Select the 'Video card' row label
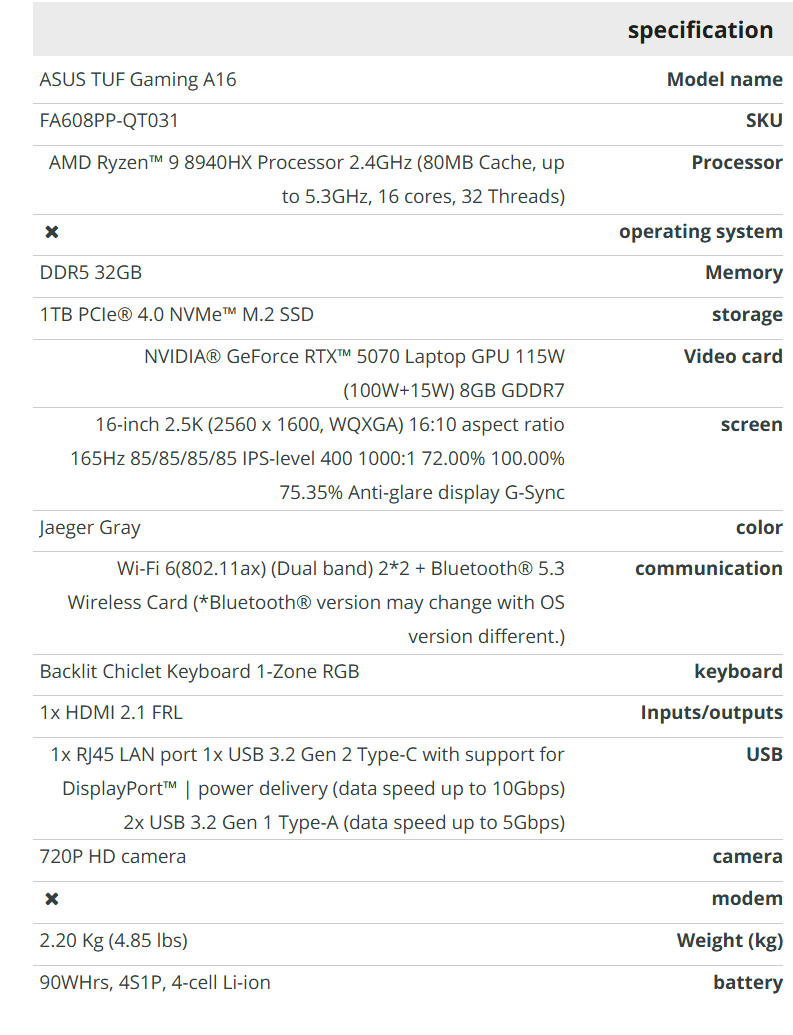The height and width of the screenshot is (1035, 793). (733, 357)
